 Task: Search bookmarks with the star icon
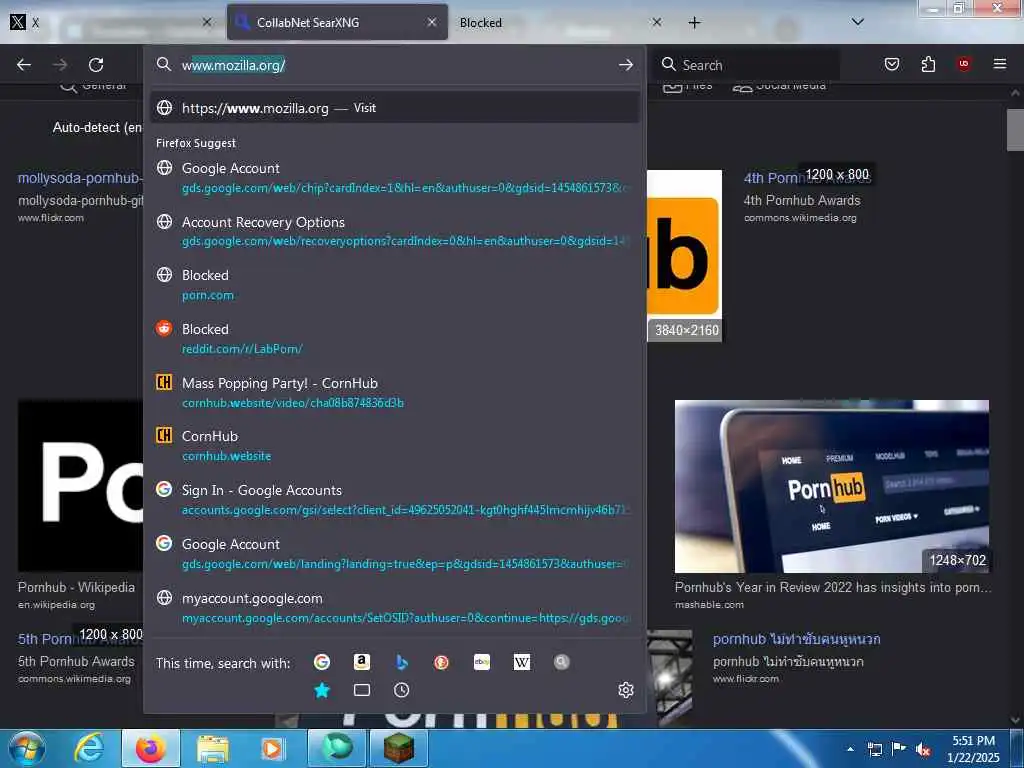(x=322, y=690)
